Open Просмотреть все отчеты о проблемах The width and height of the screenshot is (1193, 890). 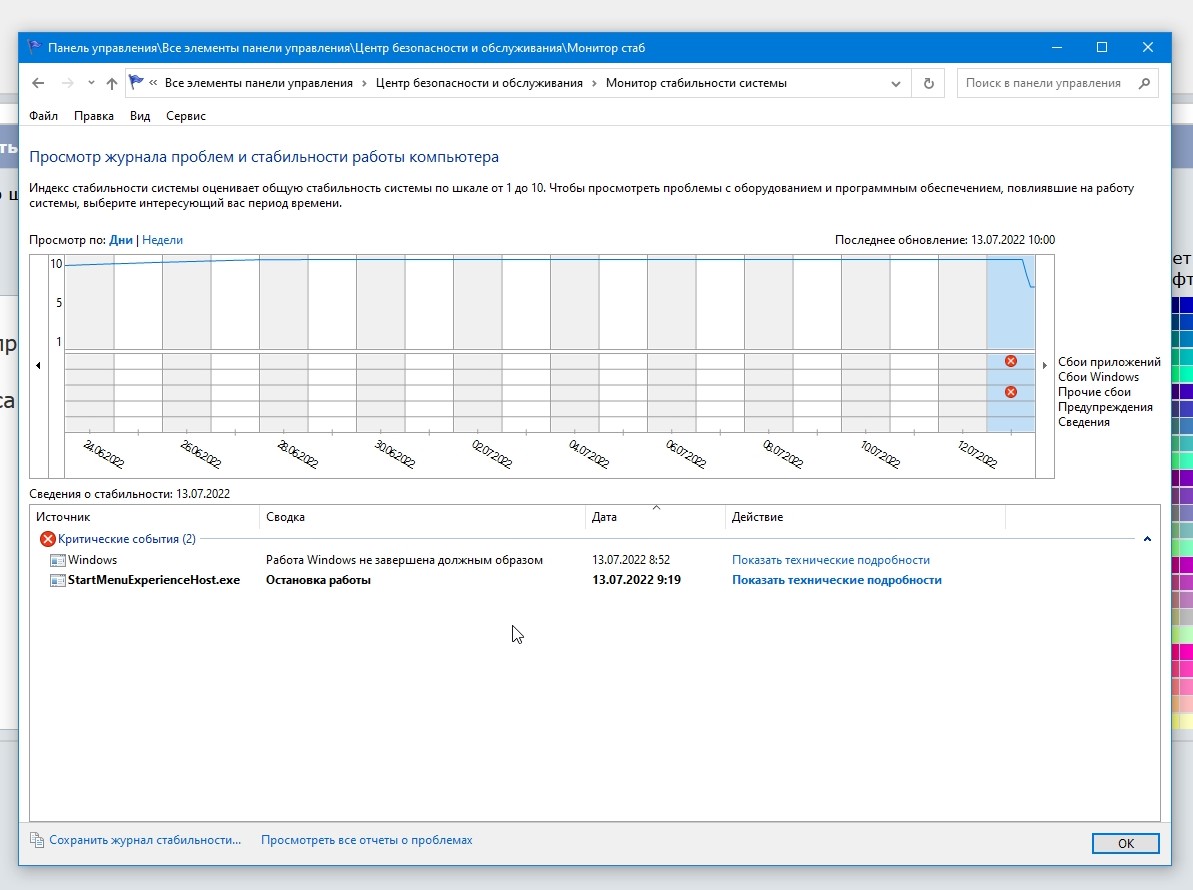click(367, 840)
